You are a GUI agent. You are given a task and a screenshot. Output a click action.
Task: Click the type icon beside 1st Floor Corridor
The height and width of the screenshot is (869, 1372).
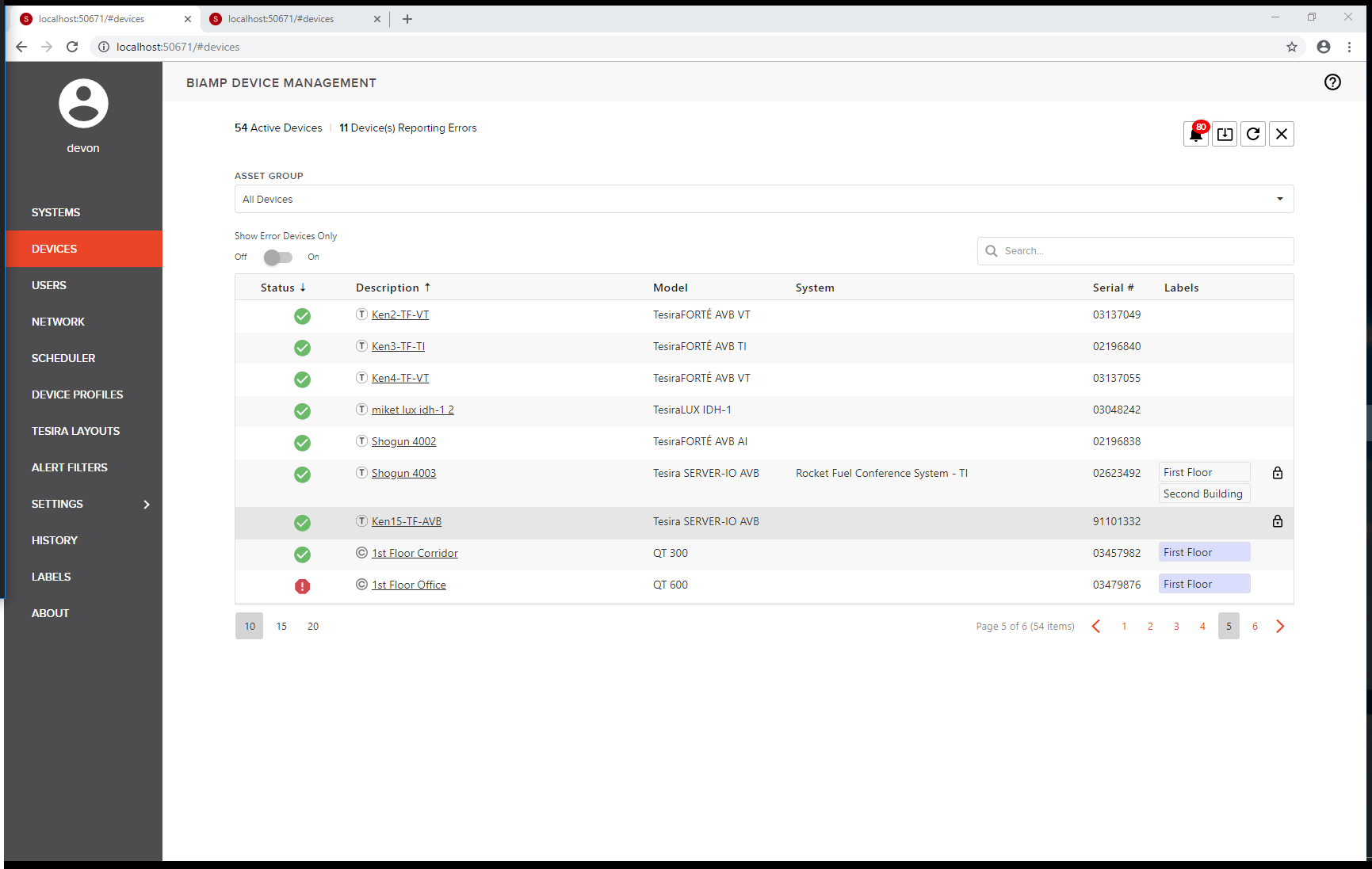click(x=362, y=553)
